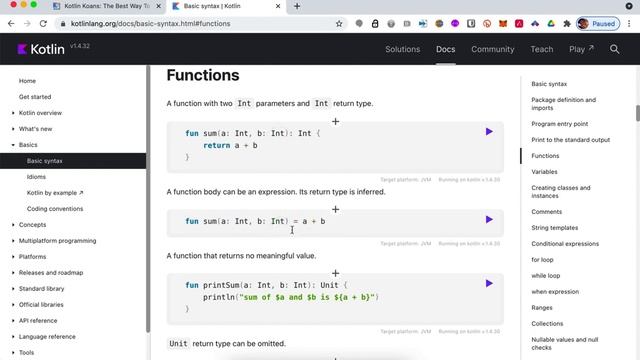
Task: Run the expression-body sum example
Action: point(489,220)
